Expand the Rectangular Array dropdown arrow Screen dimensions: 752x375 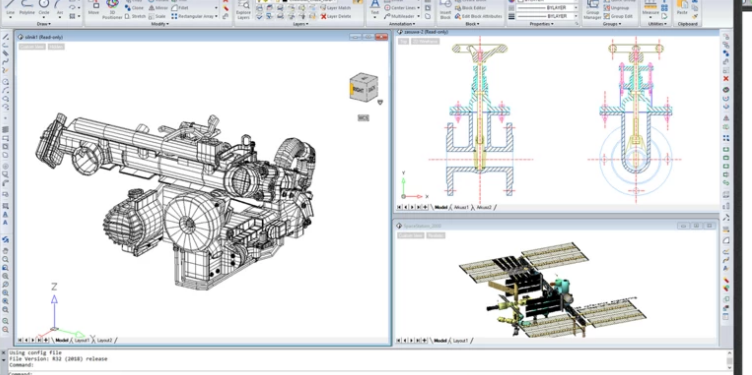(216, 16)
